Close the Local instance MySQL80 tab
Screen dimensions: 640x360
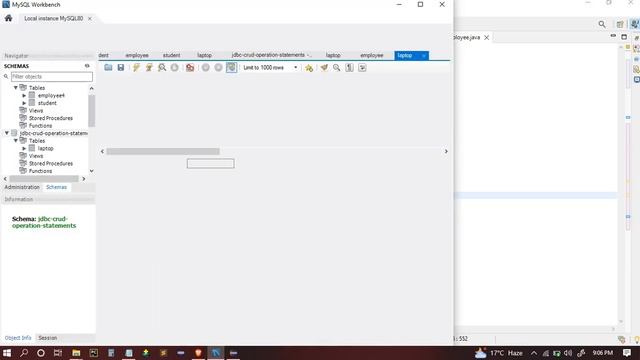click(90, 18)
